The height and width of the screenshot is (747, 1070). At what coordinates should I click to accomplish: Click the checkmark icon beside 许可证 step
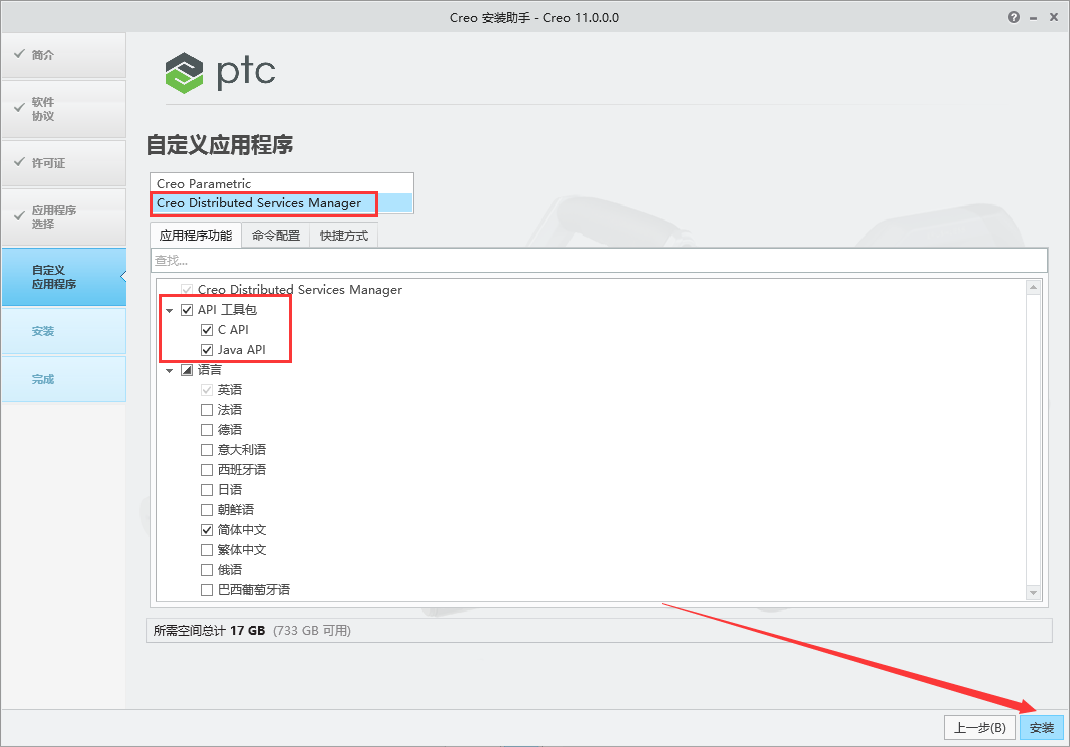pyautogui.click(x=21, y=163)
